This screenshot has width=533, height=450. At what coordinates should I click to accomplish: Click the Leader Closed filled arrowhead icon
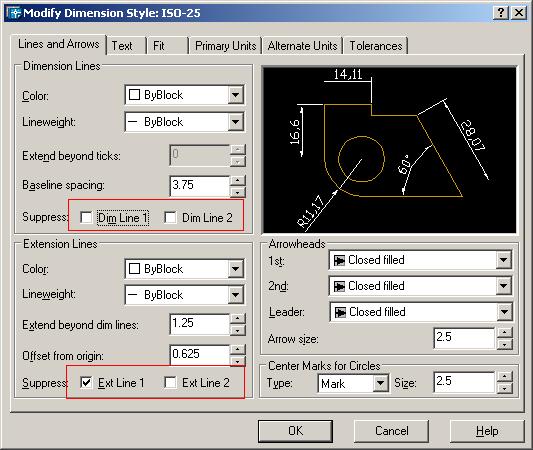pos(340,312)
